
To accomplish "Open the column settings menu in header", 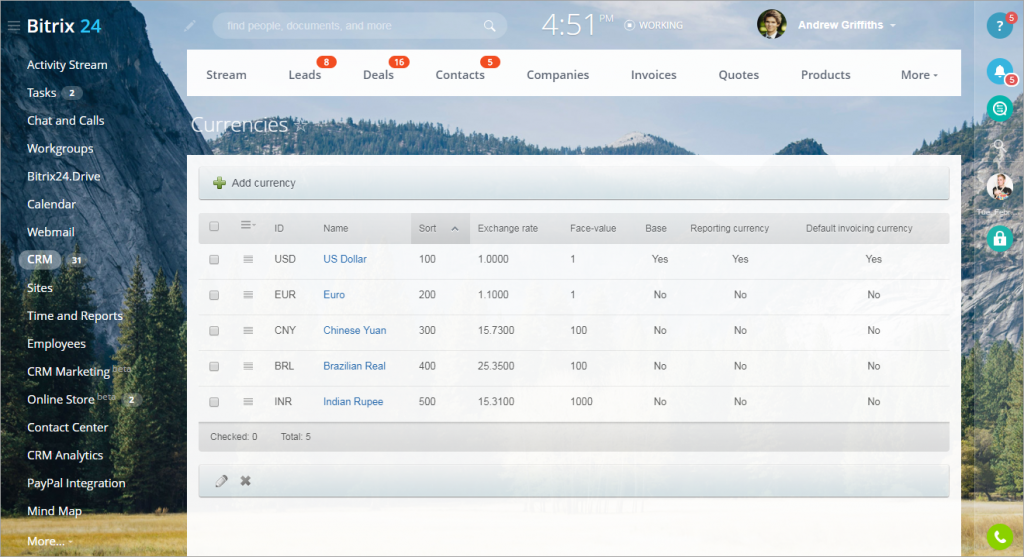I will pos(248,225).
